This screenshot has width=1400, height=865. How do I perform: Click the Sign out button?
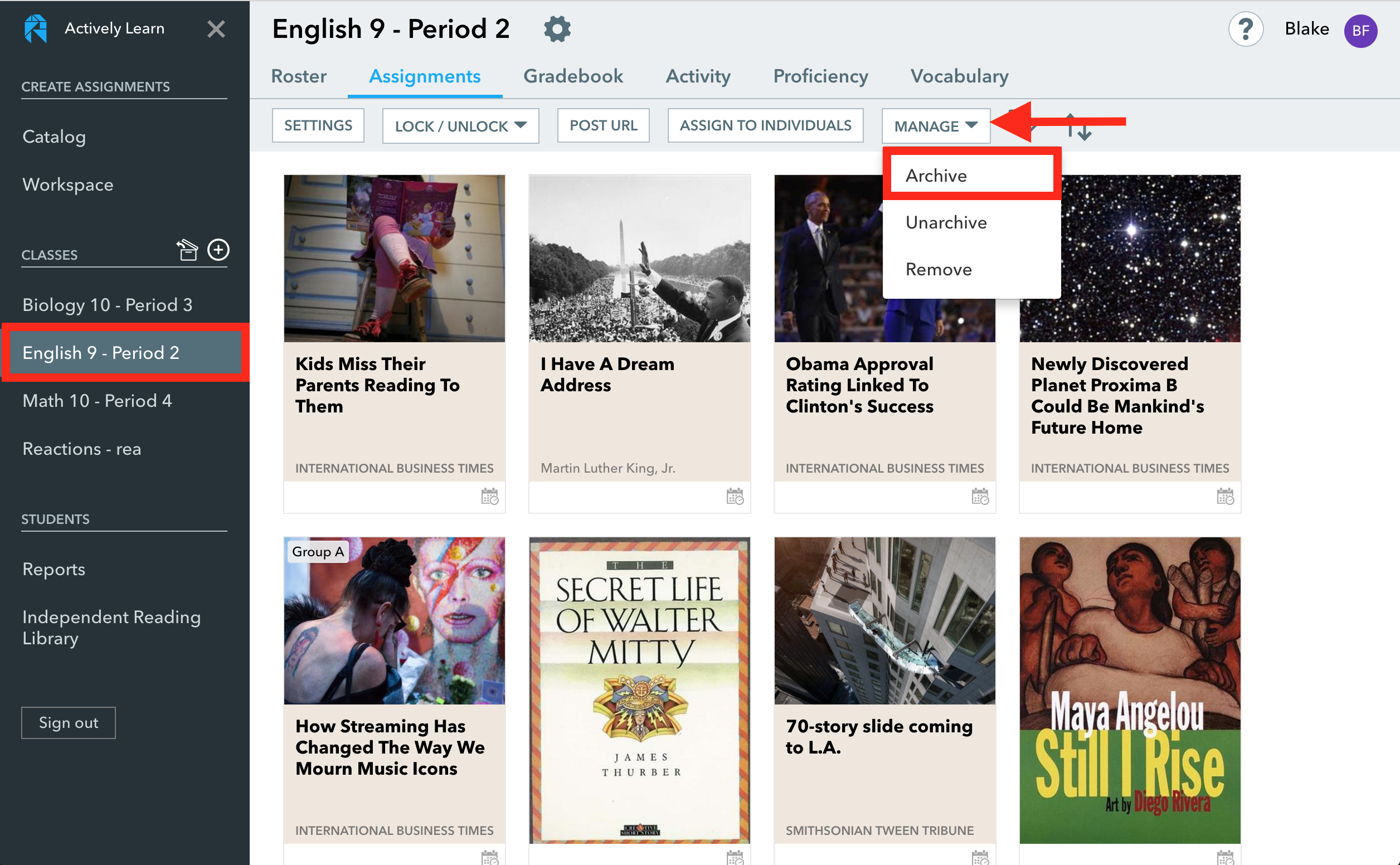coord(68,722)
